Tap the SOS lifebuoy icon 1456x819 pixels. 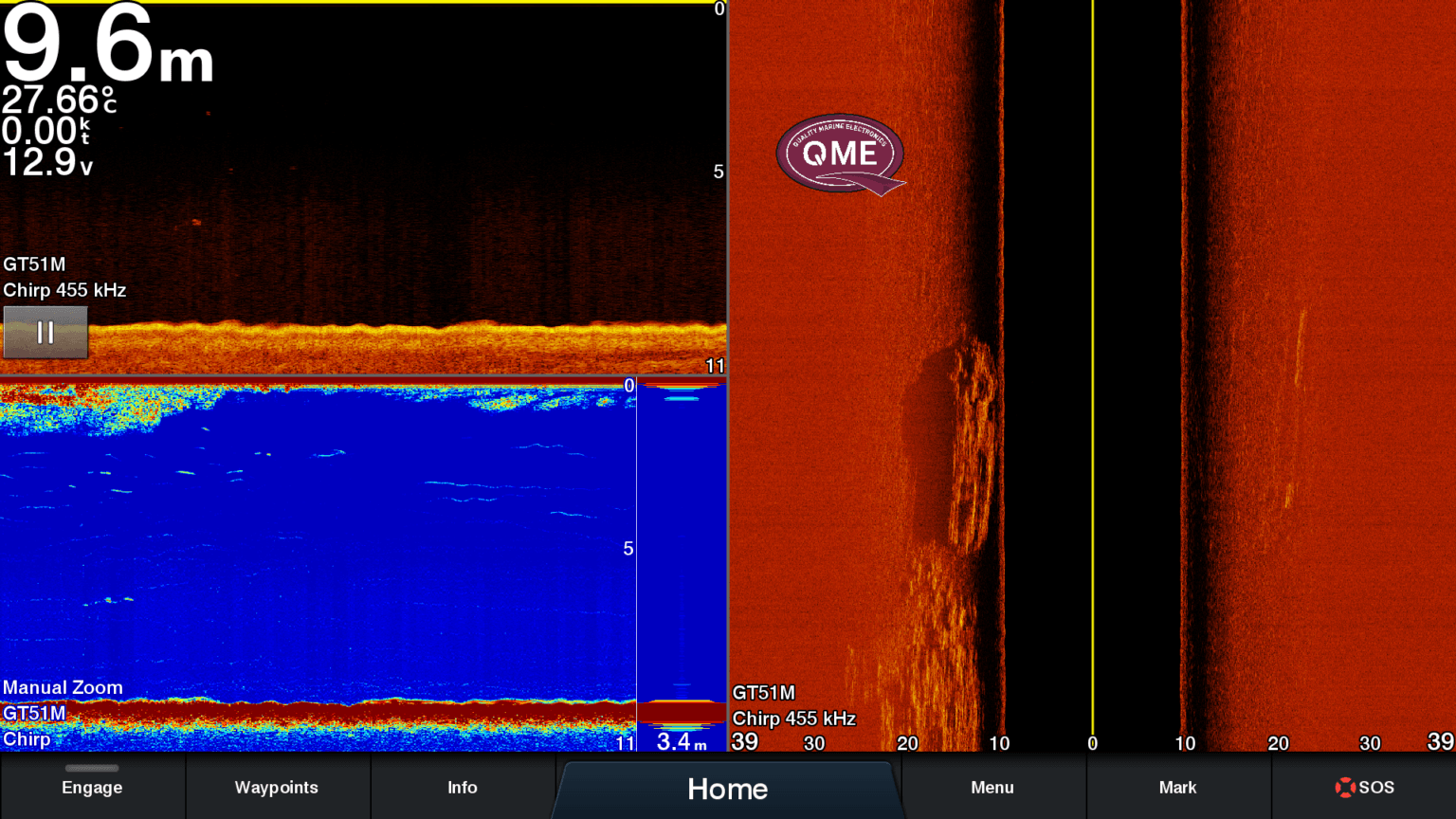[1344, 787]
